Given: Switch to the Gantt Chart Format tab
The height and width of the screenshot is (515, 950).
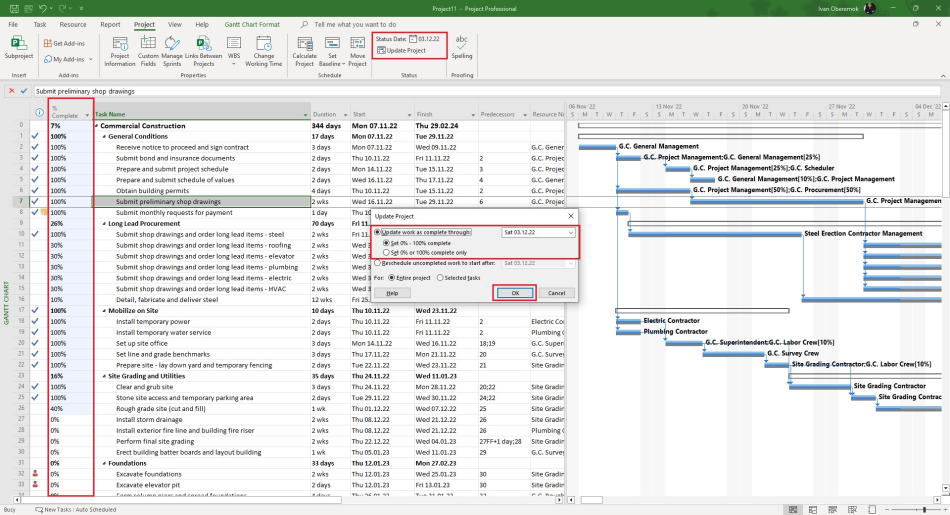Looking at the screenshot, I should coord(252,24).
